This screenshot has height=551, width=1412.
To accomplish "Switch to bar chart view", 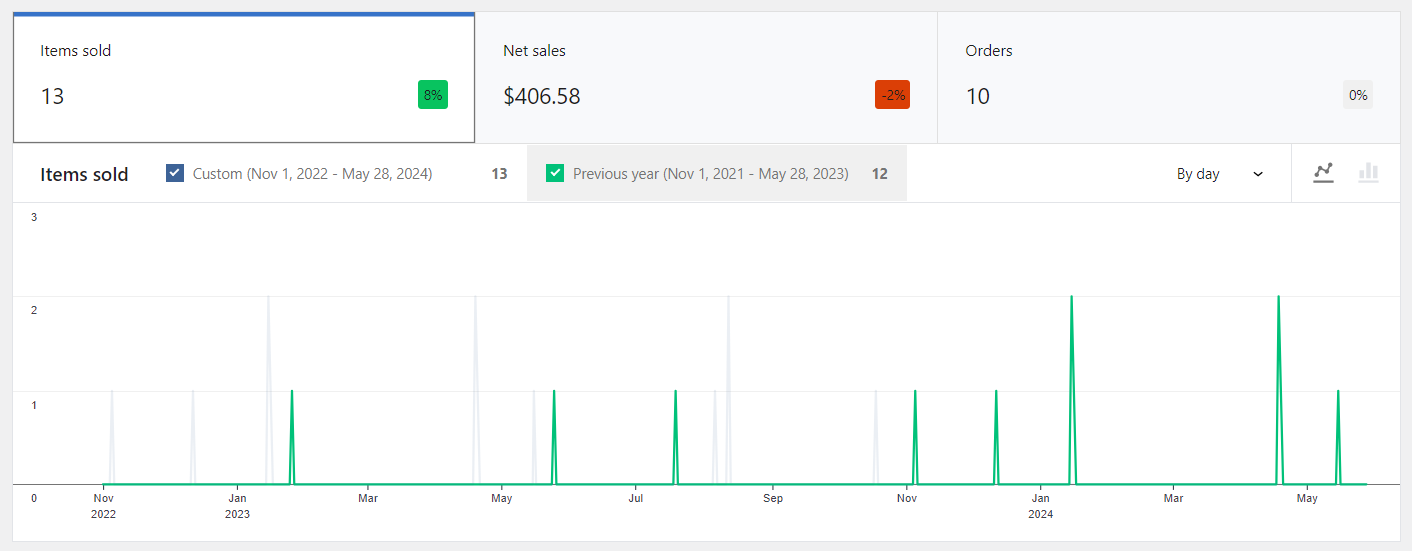I will click(x=1368, y=173).
